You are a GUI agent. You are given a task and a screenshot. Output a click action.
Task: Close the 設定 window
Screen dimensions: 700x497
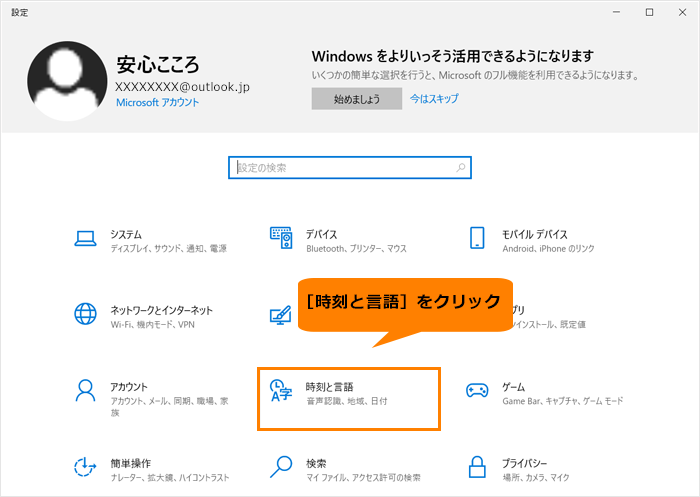coord(683,12)
